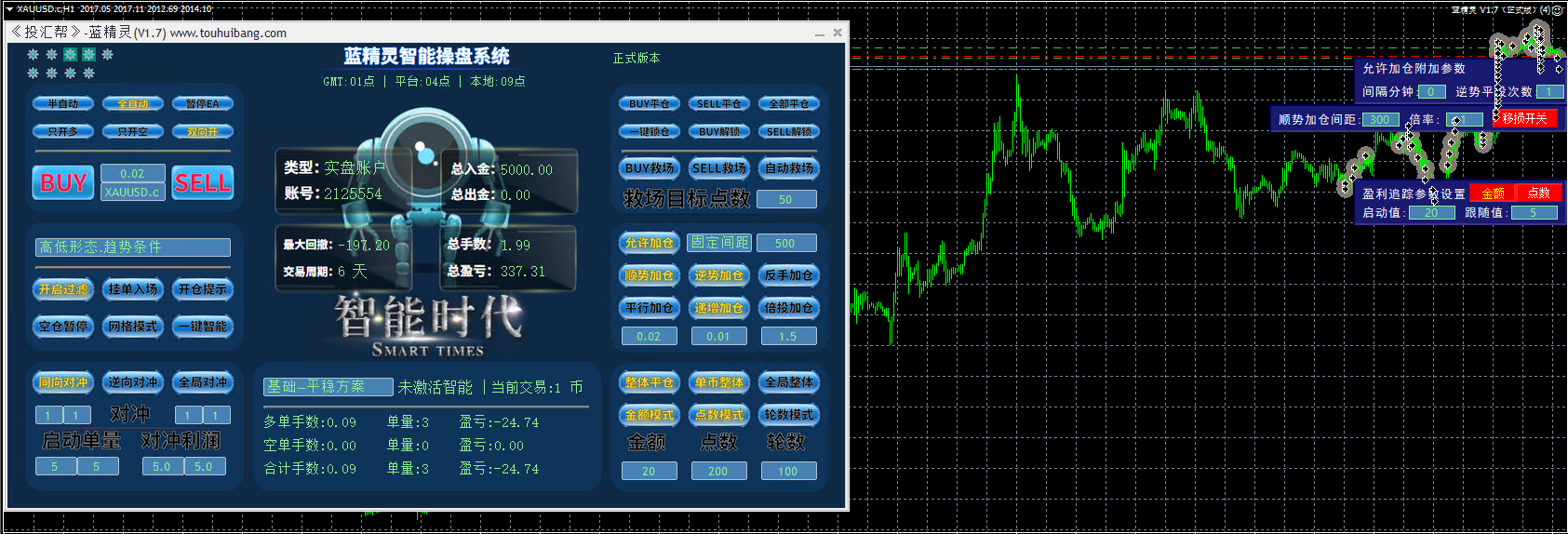The image size is (1568, 534).
Task: Switch on 网格模式 grid mode
Action: [133, 327]
